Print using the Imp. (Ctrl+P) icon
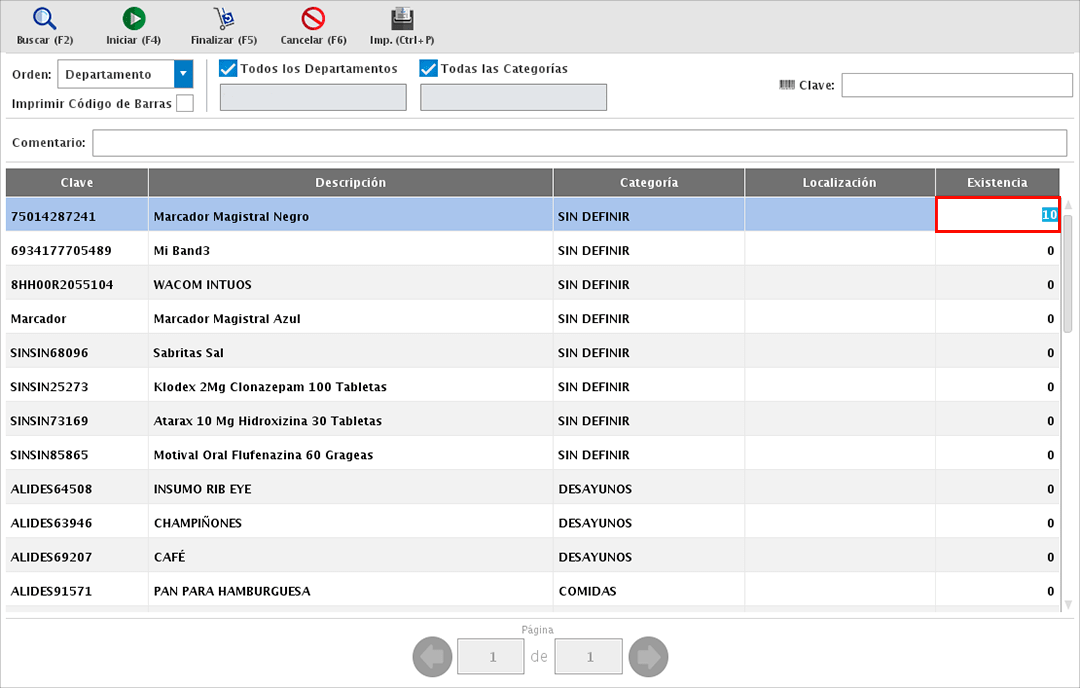This screenshot has height=688, width=1080. point(402,18)
